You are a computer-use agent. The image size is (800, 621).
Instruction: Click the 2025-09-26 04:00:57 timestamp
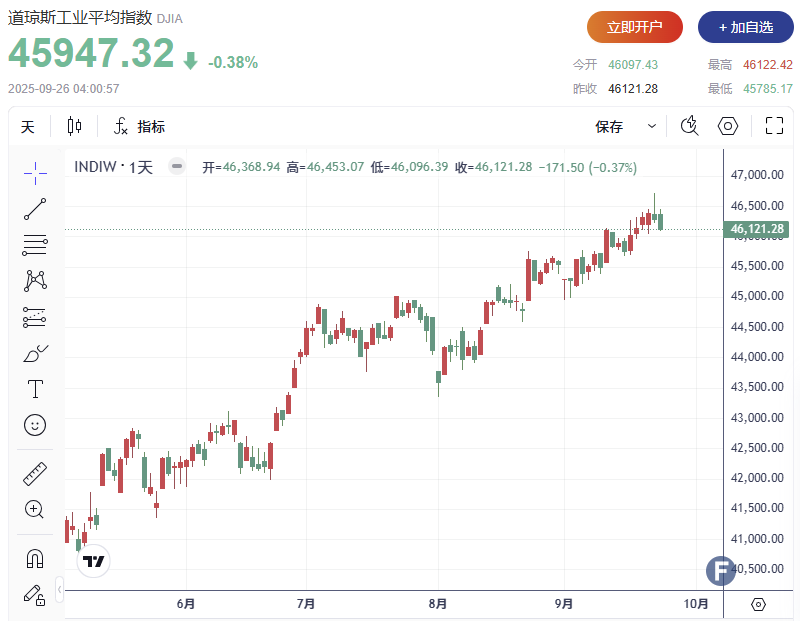click(64, 89)
